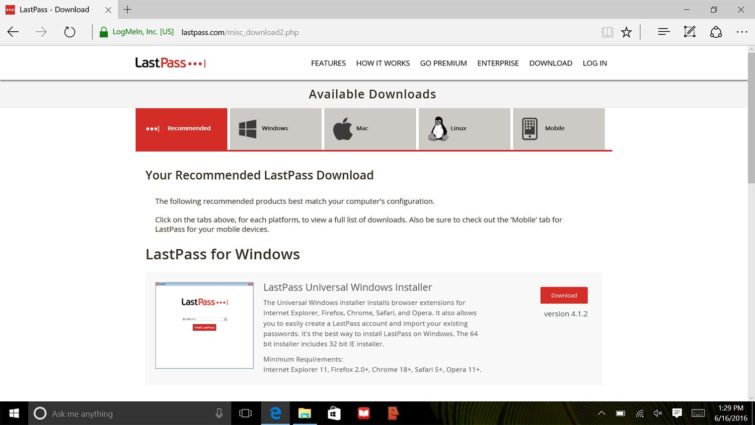Select the Recommended downloads tab
The height and width of the screenshot is (425, 755).
coord(182,129)
